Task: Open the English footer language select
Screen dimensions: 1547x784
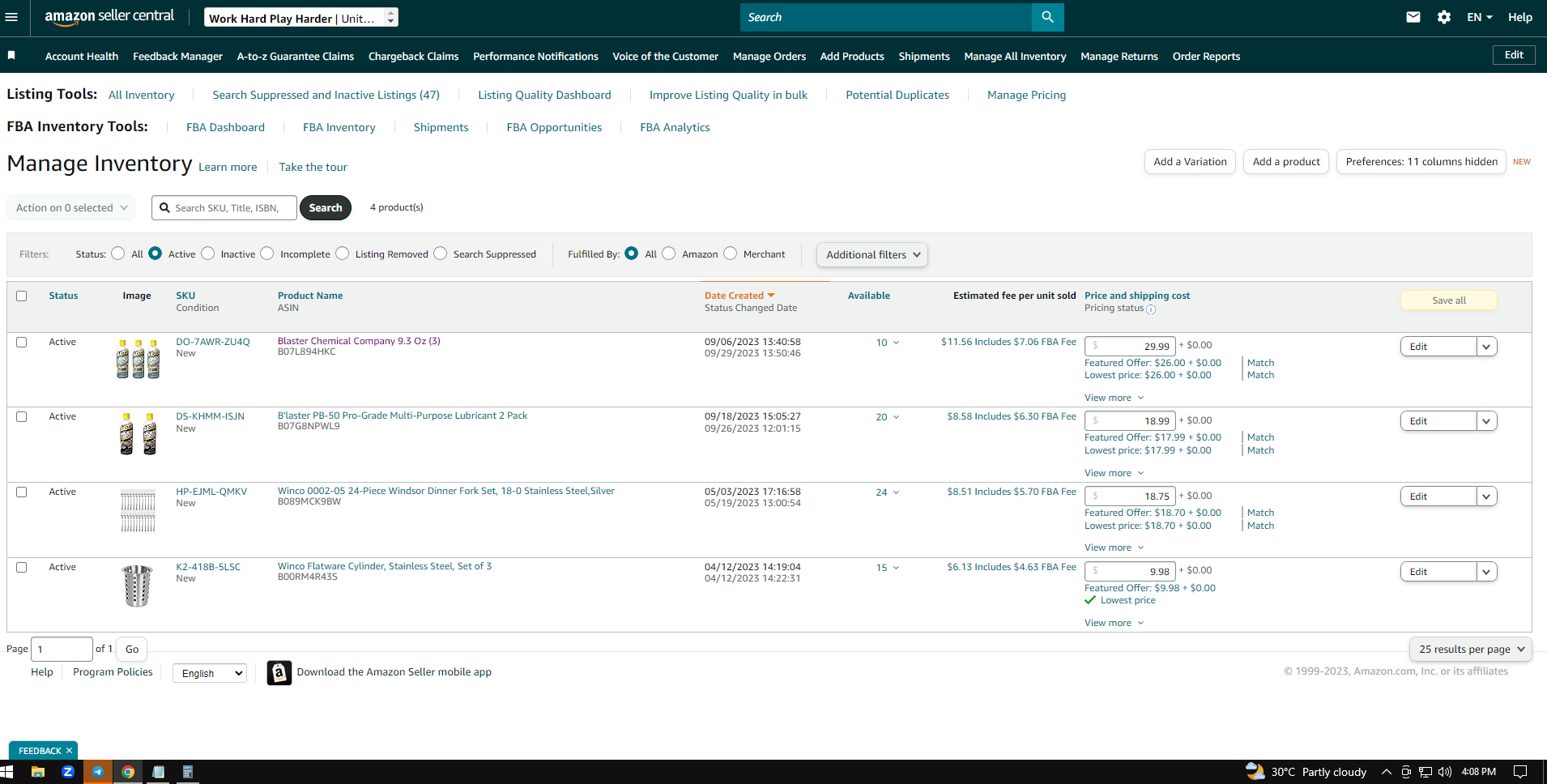Action: click(210, 673)
